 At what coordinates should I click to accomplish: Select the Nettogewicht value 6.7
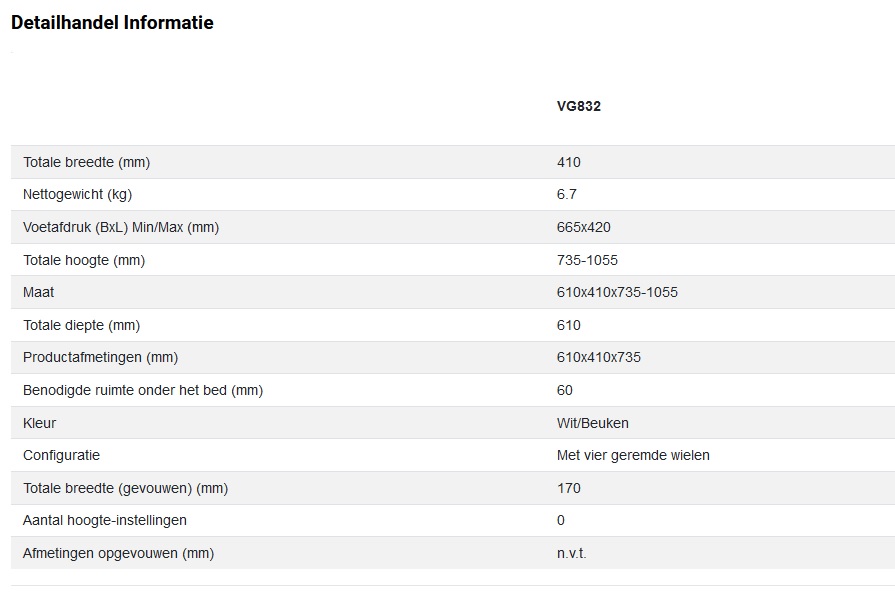pos(566,195)
